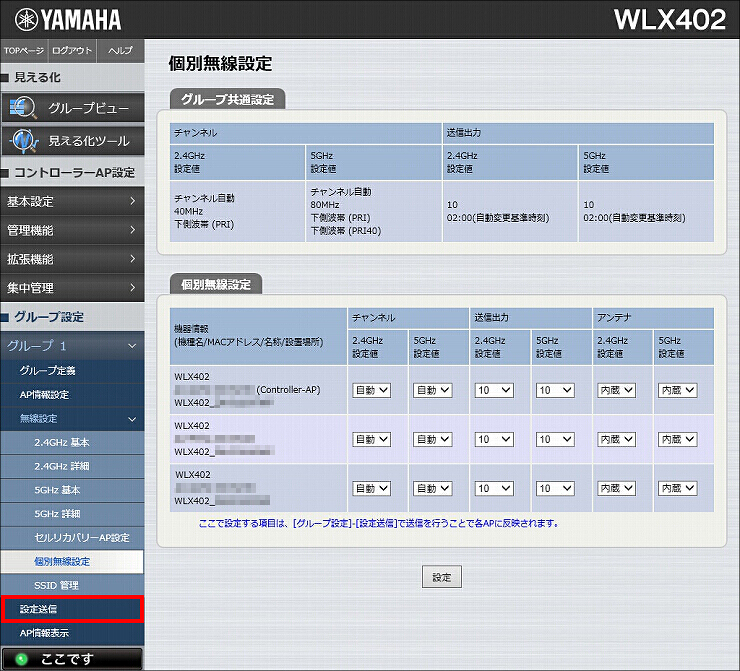Screen dimensions: 740x671
Task: Open 5GHz antenna dropdown for Controller-AP
Action: tap(678, 390)
